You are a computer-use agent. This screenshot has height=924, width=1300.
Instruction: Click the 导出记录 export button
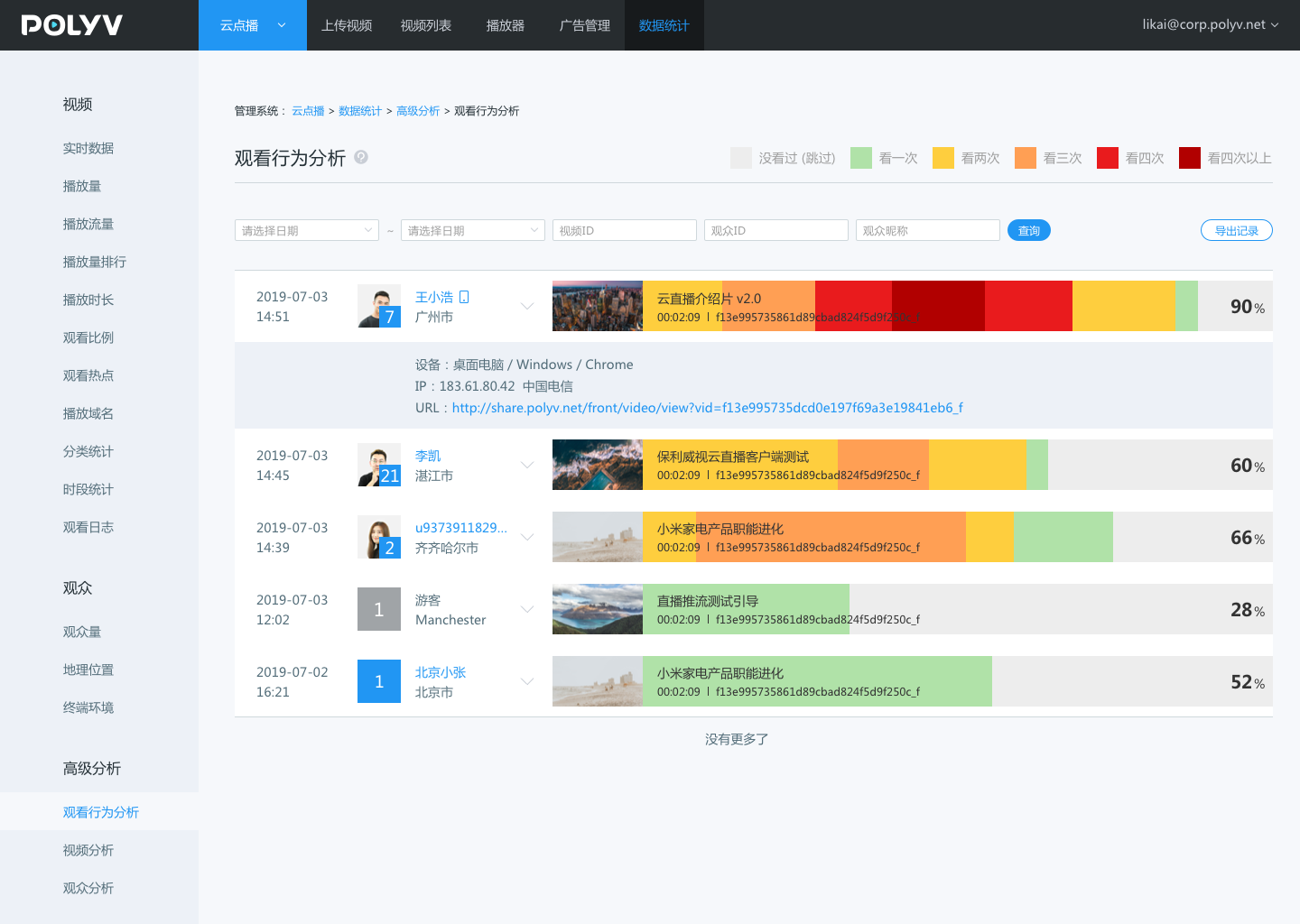coord(1237,230)
